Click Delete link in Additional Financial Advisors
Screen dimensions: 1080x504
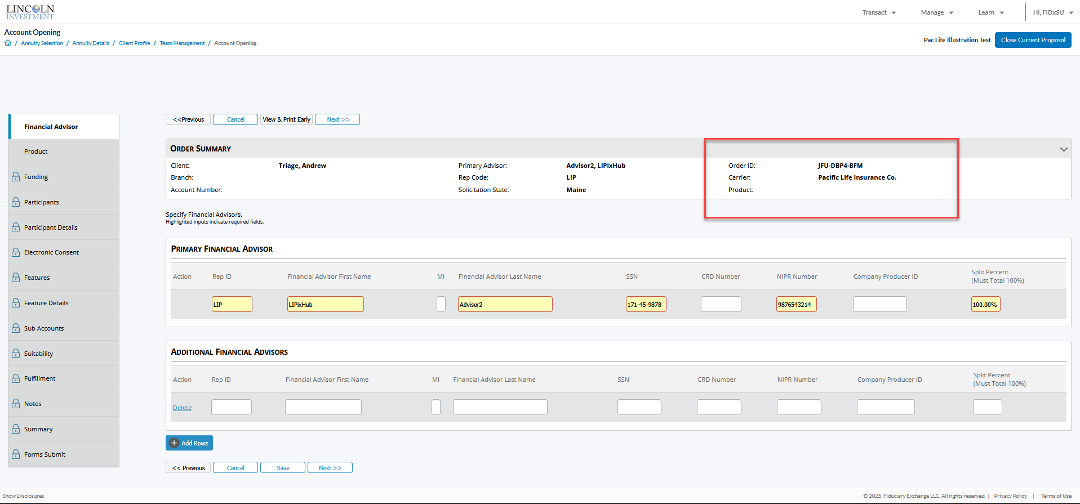pos(182,407)
